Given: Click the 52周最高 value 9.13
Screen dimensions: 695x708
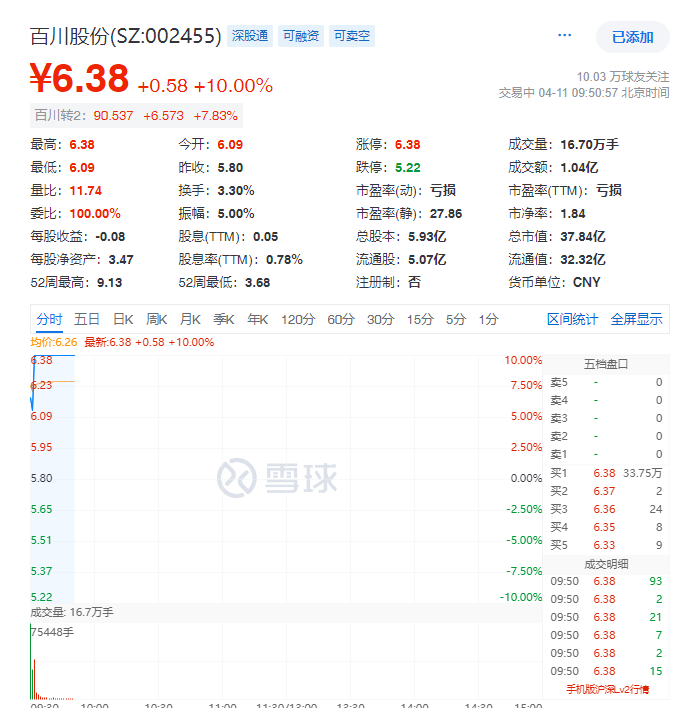Looking at the screenshot, I should pos(109,283).
